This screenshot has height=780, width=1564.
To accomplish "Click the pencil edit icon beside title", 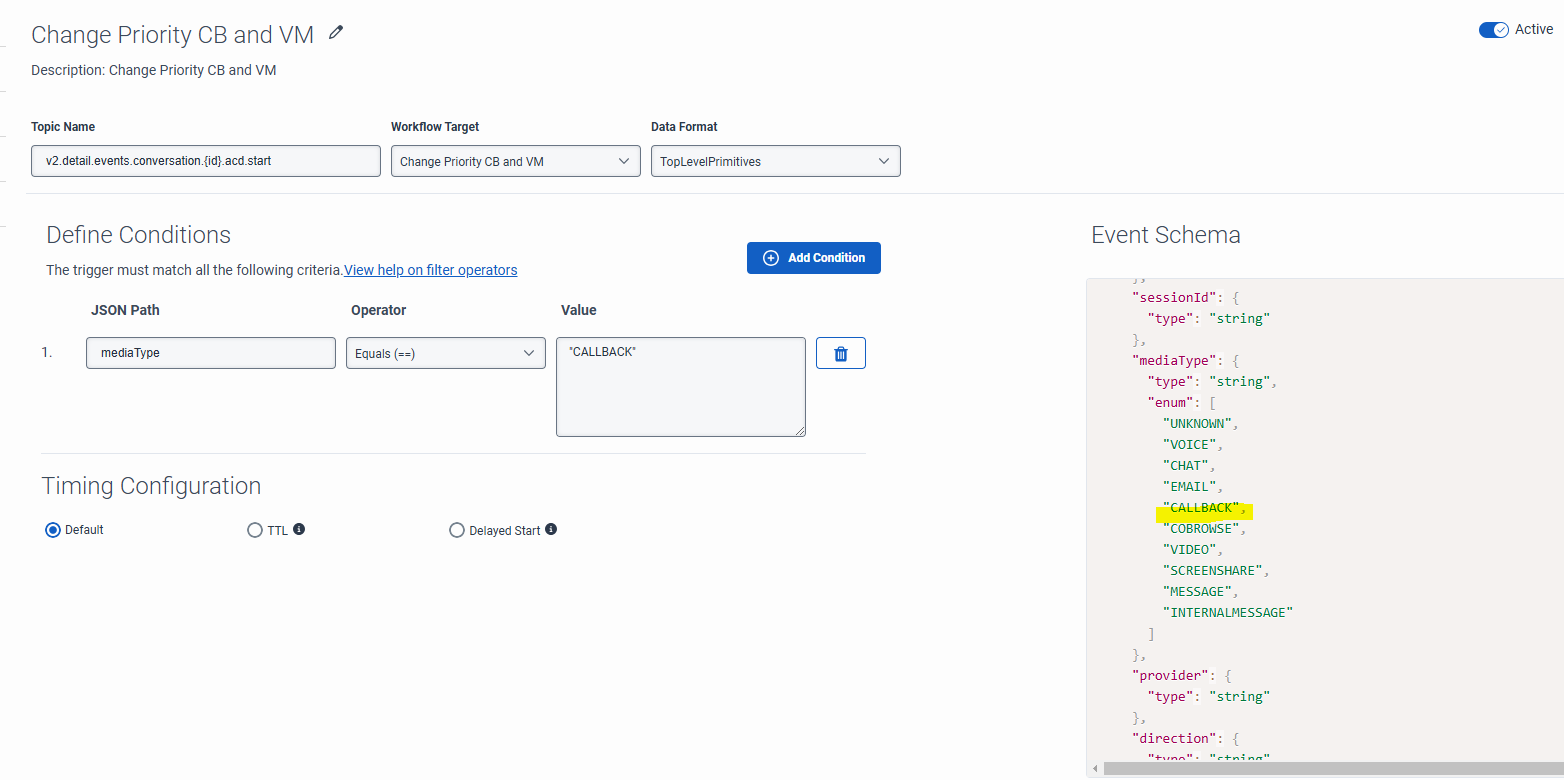I will point(336,33).
